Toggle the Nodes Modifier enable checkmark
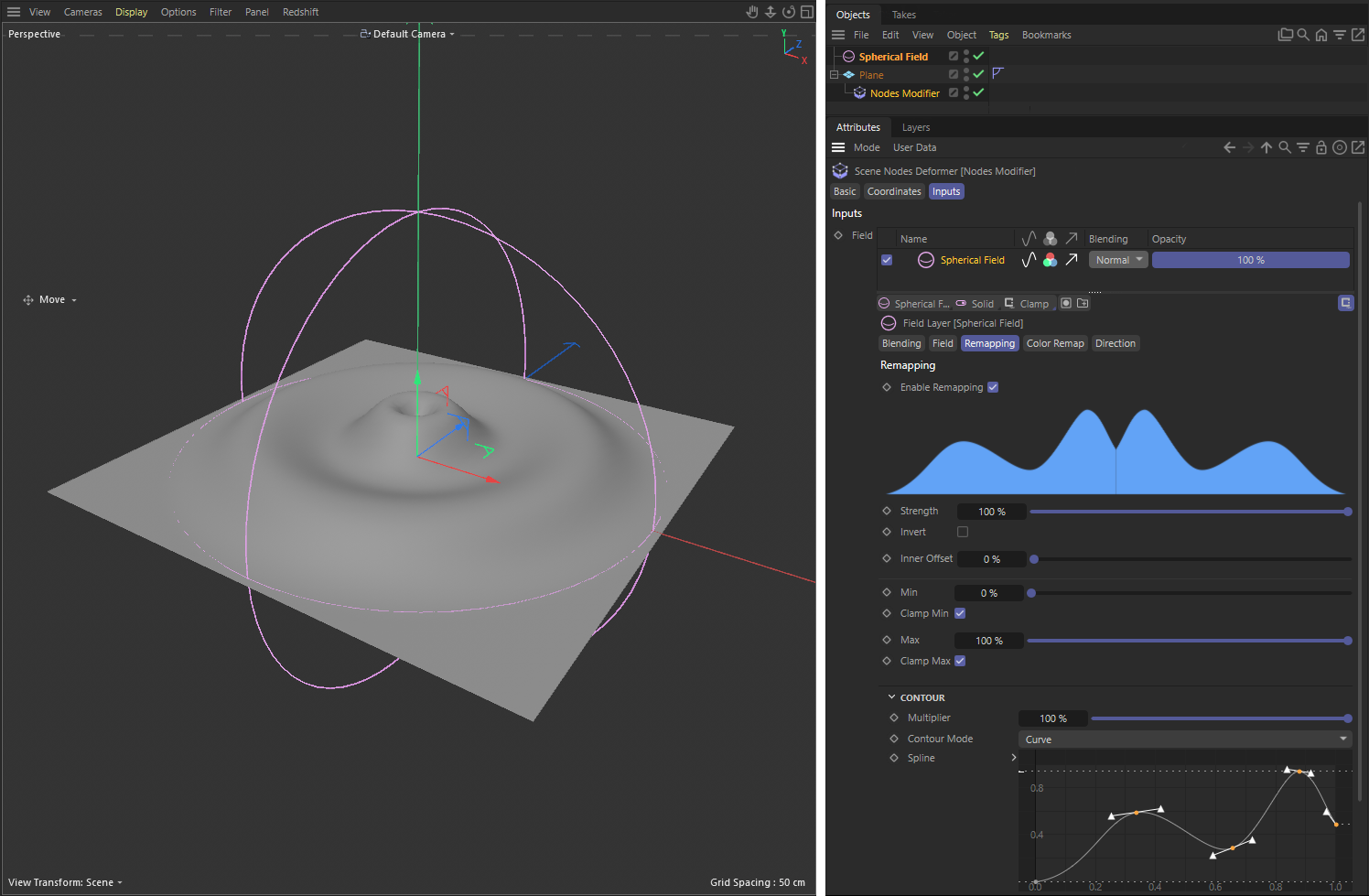The width and height of the screenshot is (1369, 896). pyautogui.click(x=978, y=92)
